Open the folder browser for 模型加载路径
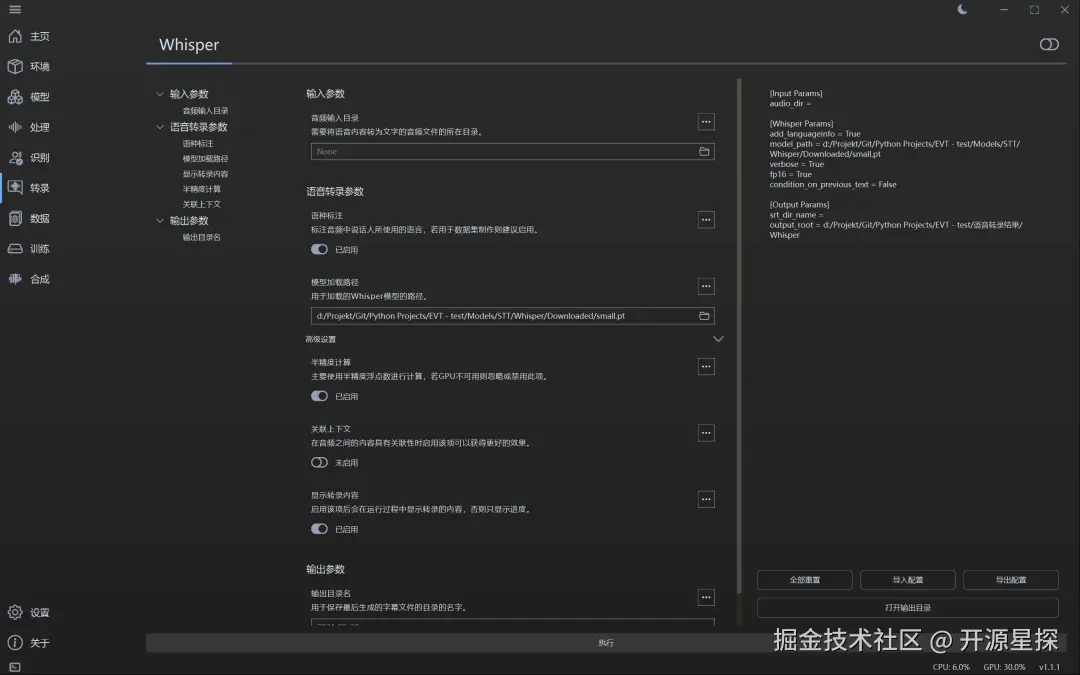Screen dimensions: 1080x675 703,318
